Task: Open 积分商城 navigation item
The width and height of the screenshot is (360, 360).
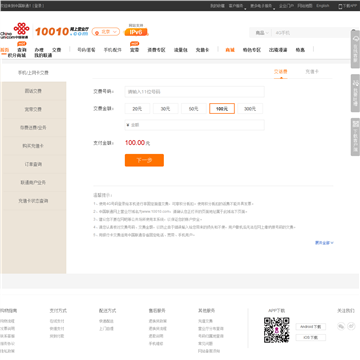Action: 17,55
